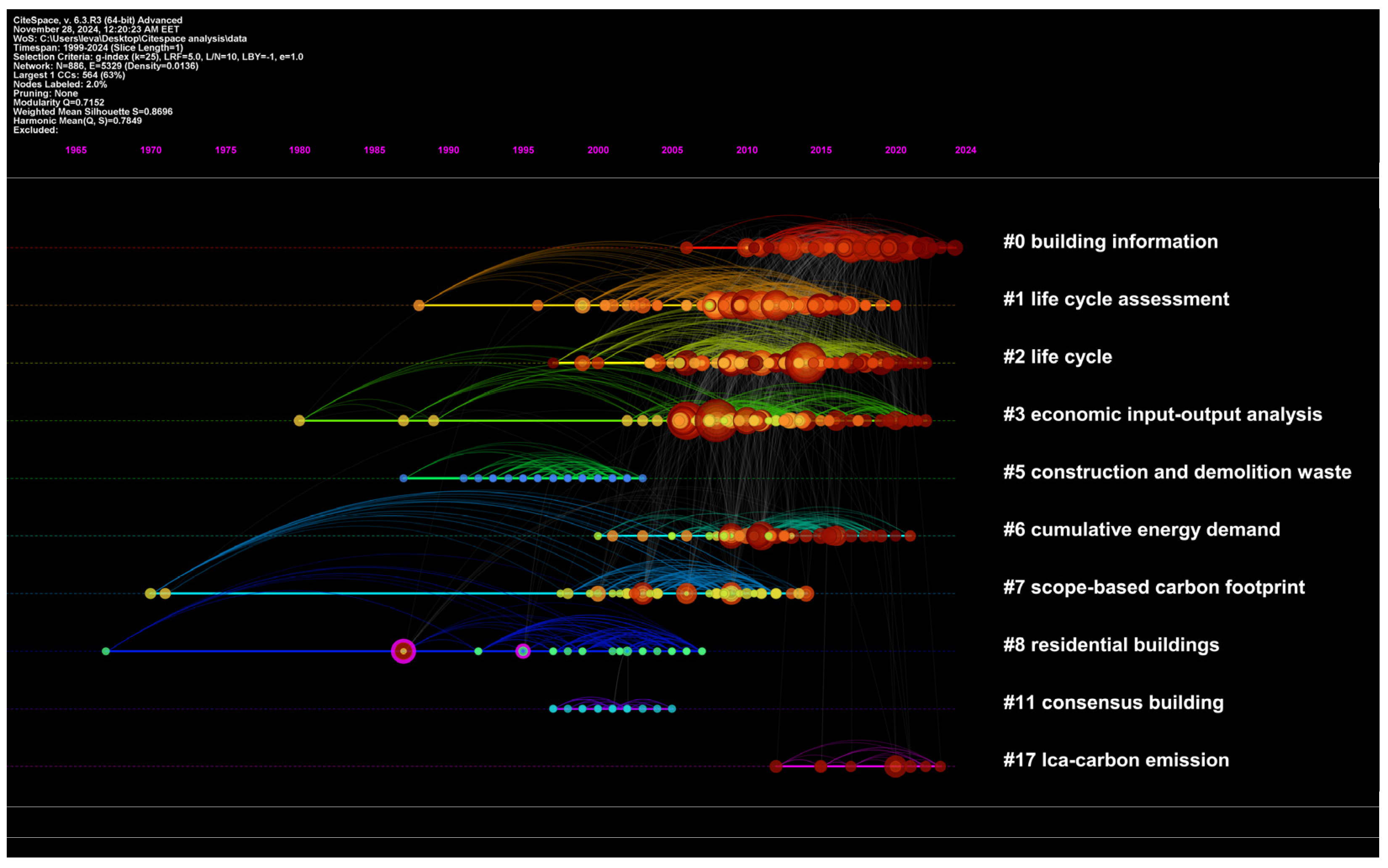The width and height of the screenshot is (1388, 868).
Task: Click the 1990 timeline year label
Action: coord(449,150)
